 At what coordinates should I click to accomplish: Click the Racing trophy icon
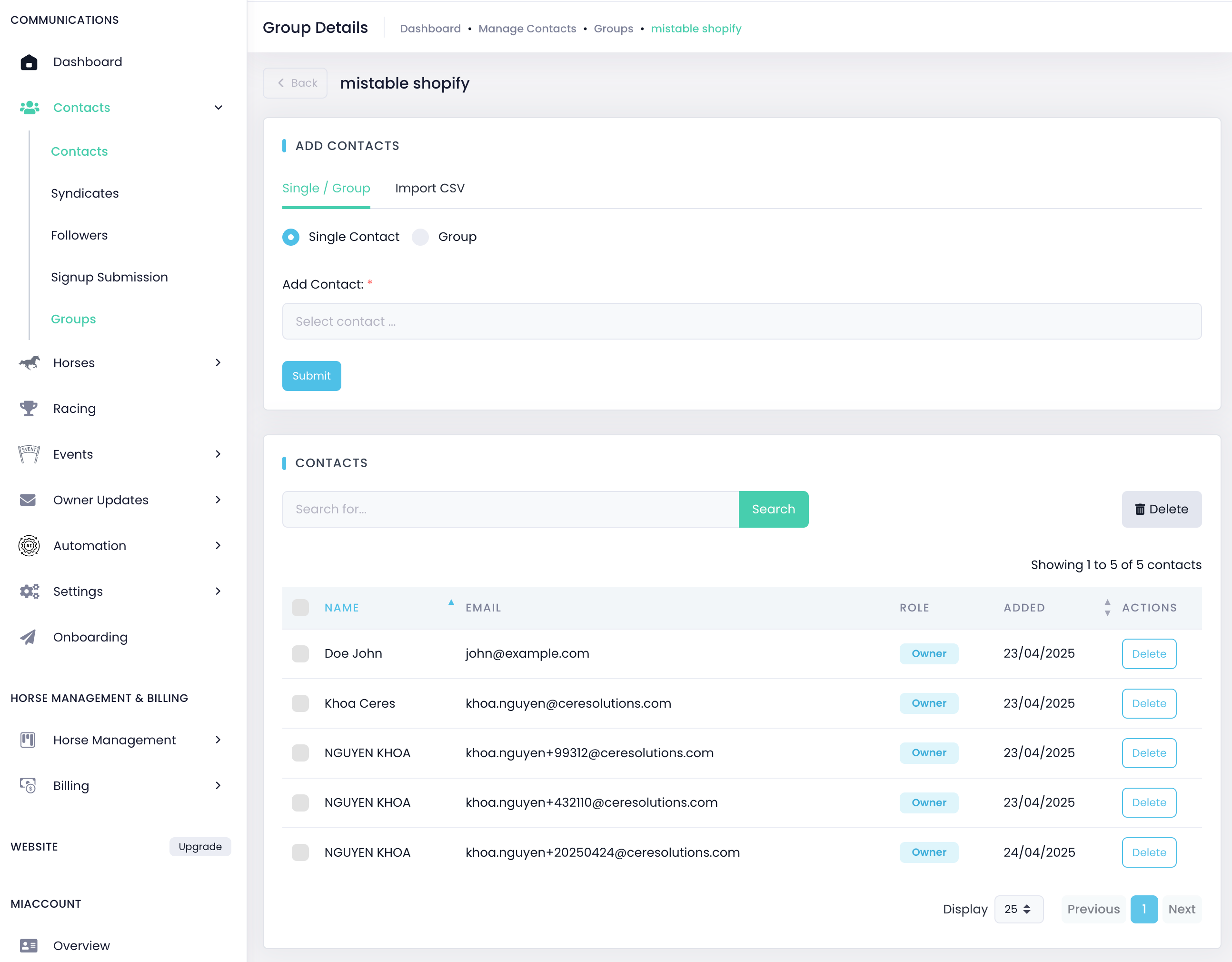point(29,409)
